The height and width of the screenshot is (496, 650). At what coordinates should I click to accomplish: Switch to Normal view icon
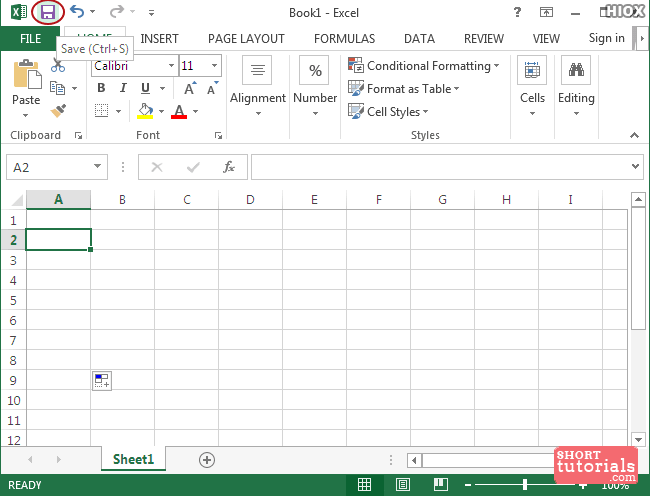364,484
